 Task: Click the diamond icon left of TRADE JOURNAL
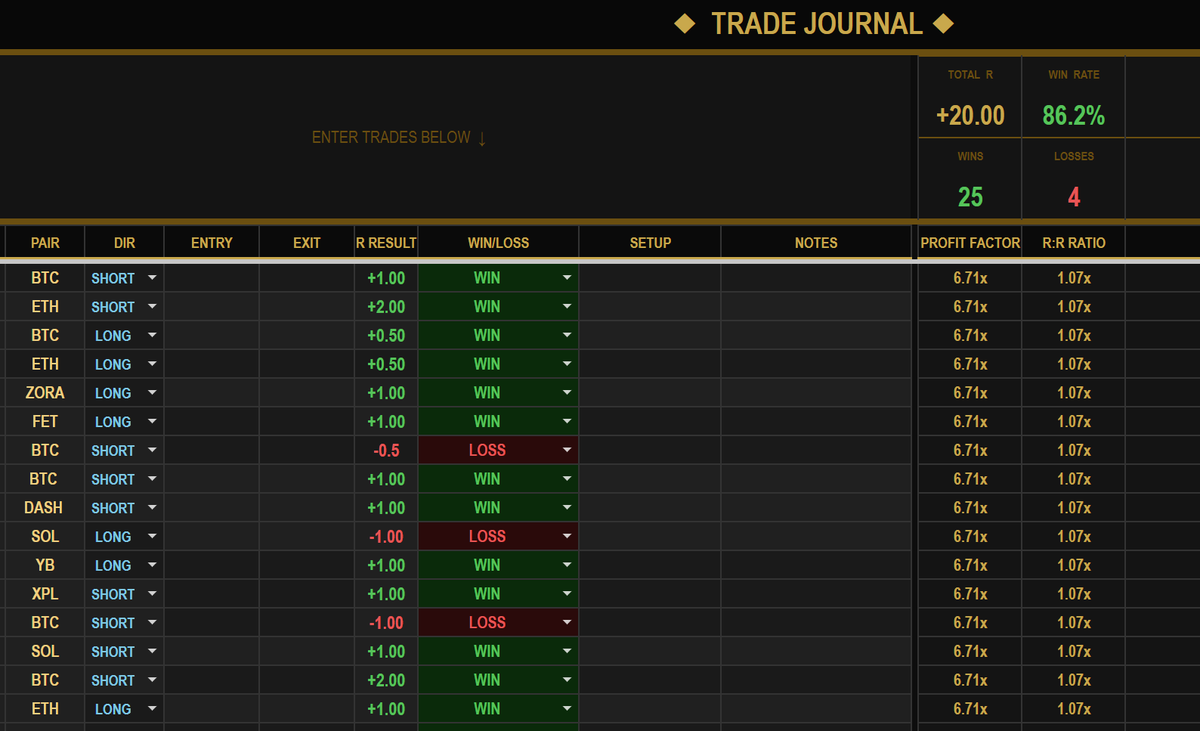[685, 23]
